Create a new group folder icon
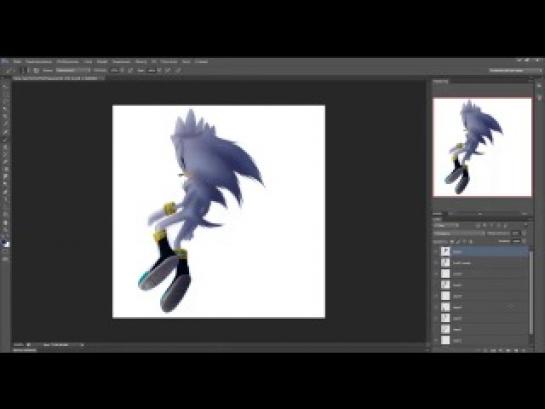Viewport: 545px width, 409px height. (508, 350)
